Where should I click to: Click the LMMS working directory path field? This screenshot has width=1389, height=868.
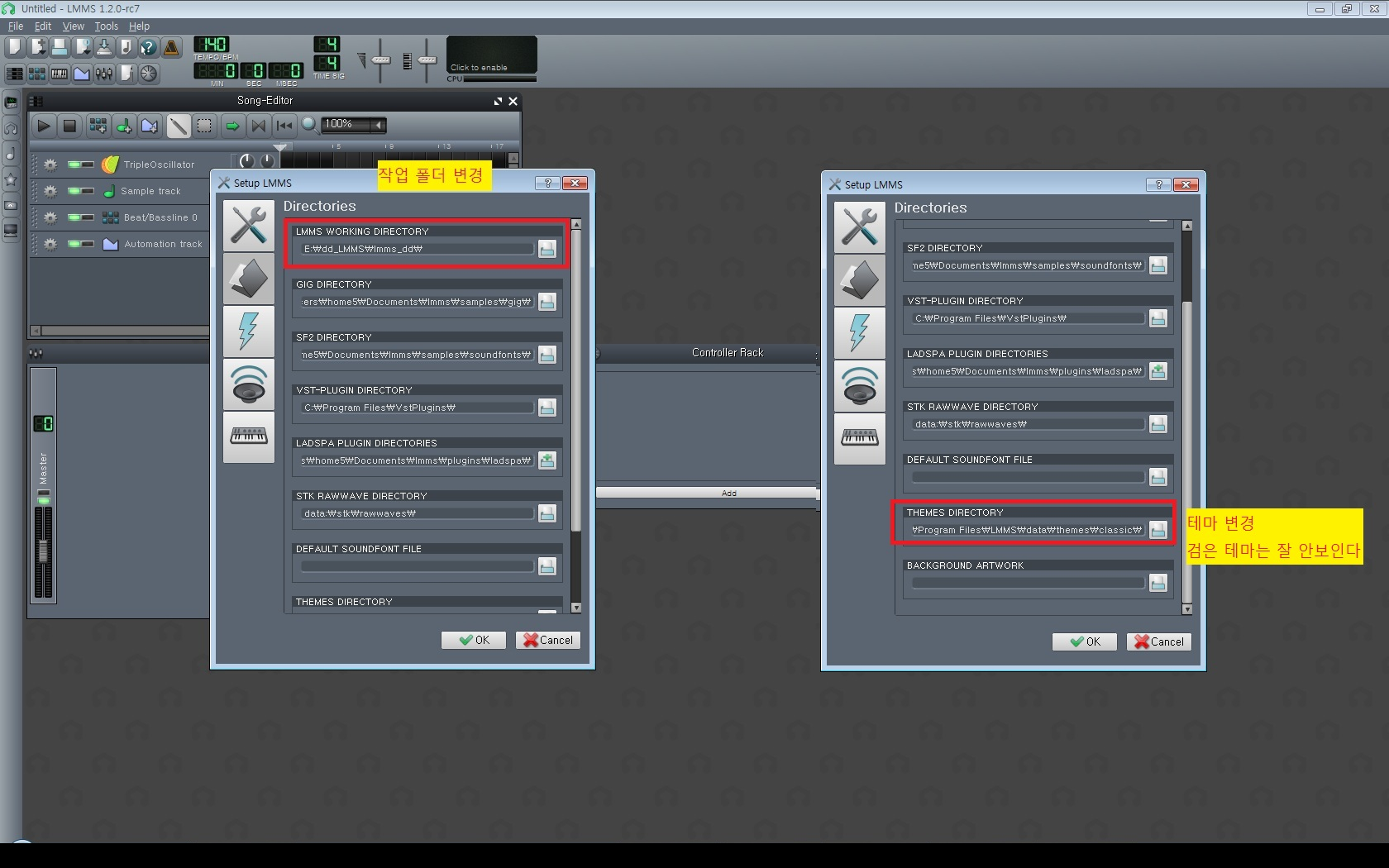(x=418, y=249)
